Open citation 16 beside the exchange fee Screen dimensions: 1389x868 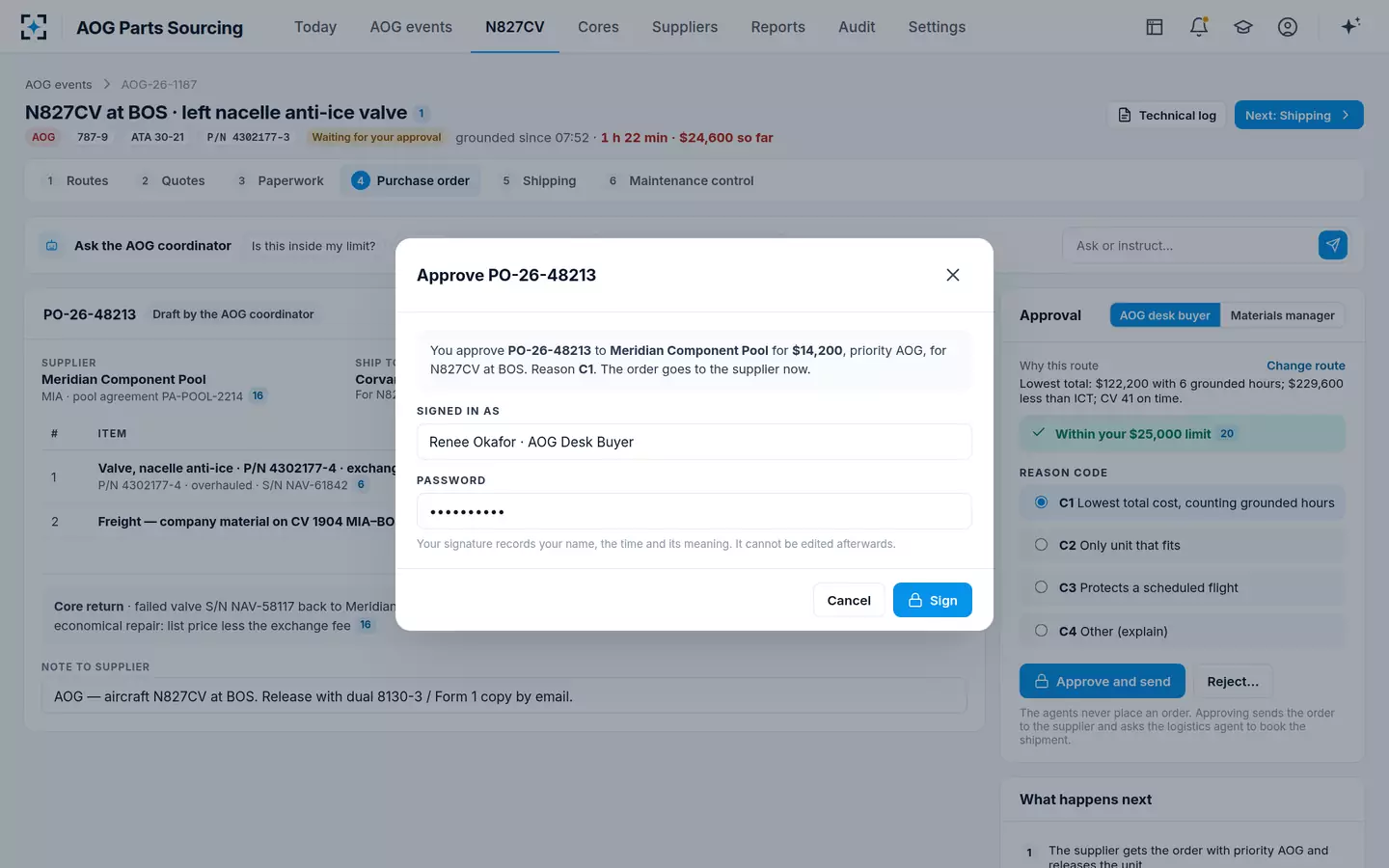[366, 625]
